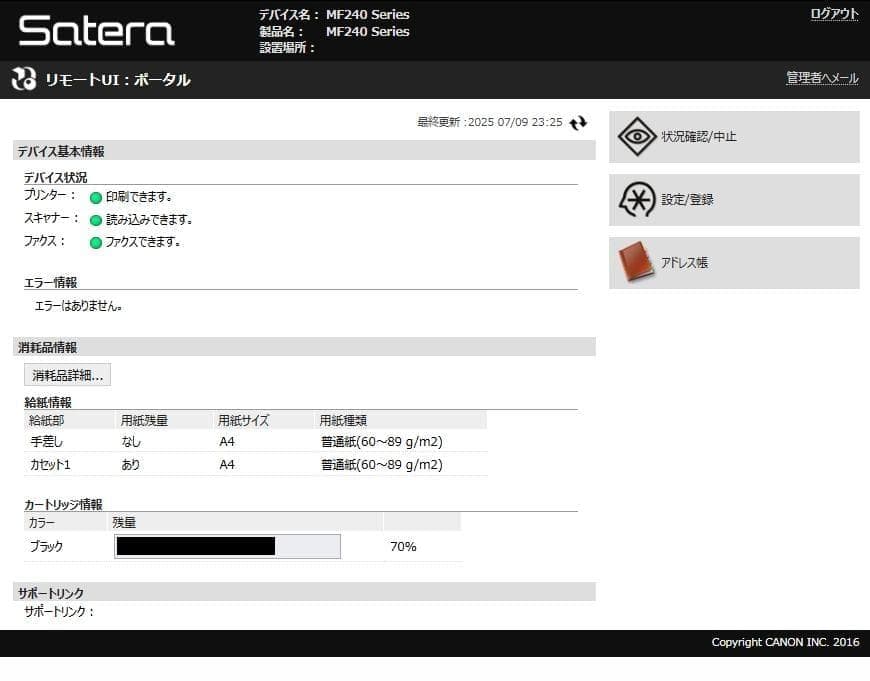
Task: Click the エラーはありません message
Action: [79, 306]
